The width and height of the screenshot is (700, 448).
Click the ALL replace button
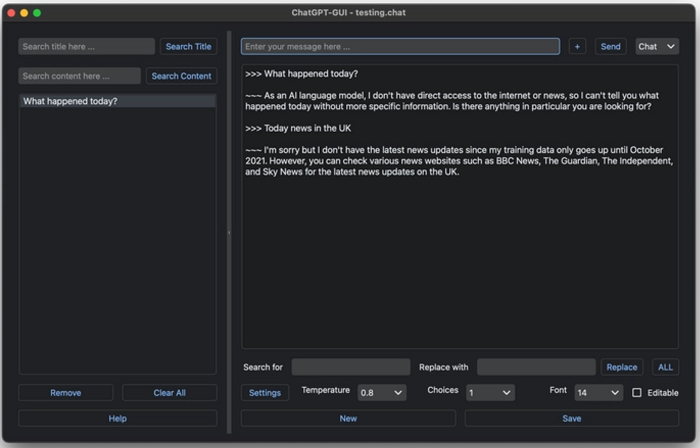click(665, 367)
